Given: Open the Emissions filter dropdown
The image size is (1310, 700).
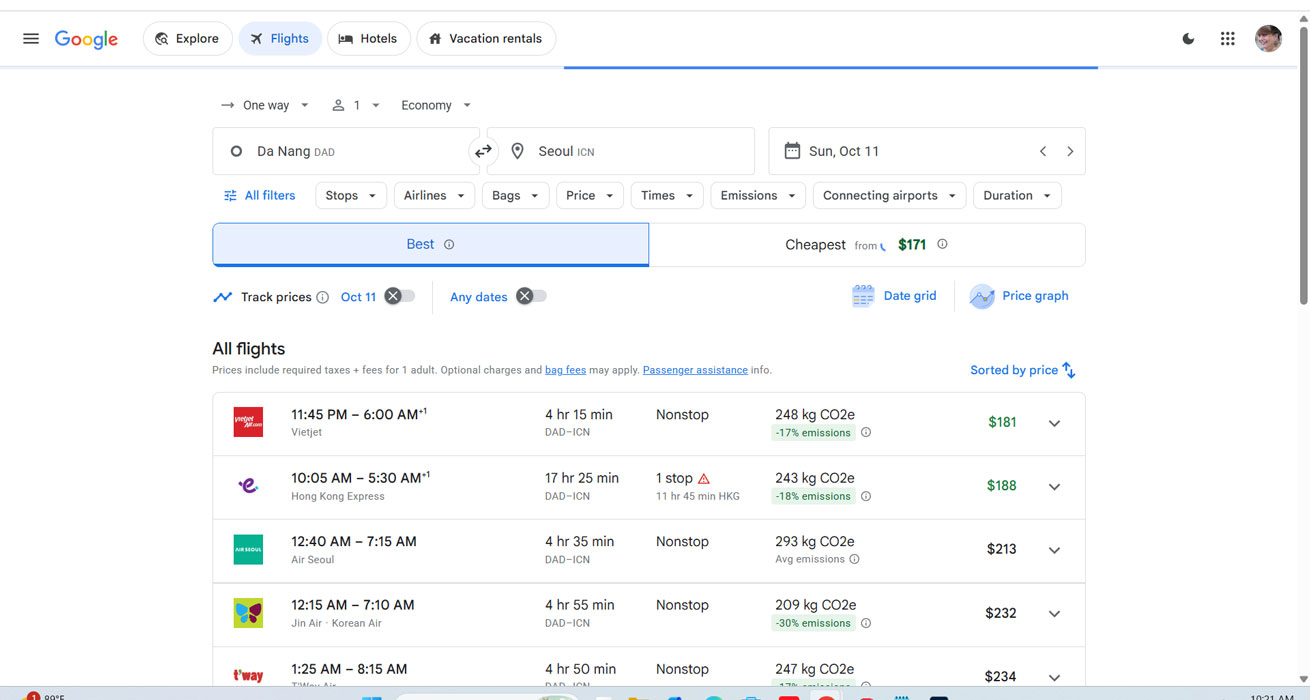Looking at the screenshot, I should [x=758, y=195].
